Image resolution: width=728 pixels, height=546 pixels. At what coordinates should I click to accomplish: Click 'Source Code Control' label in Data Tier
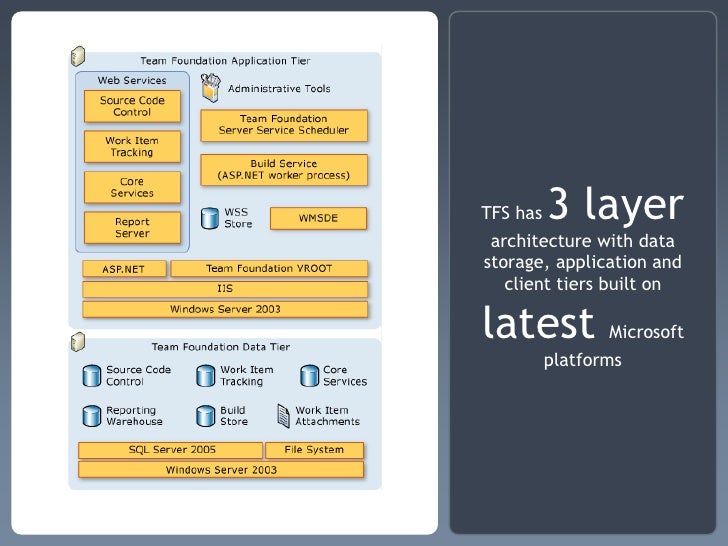point(138,376)
